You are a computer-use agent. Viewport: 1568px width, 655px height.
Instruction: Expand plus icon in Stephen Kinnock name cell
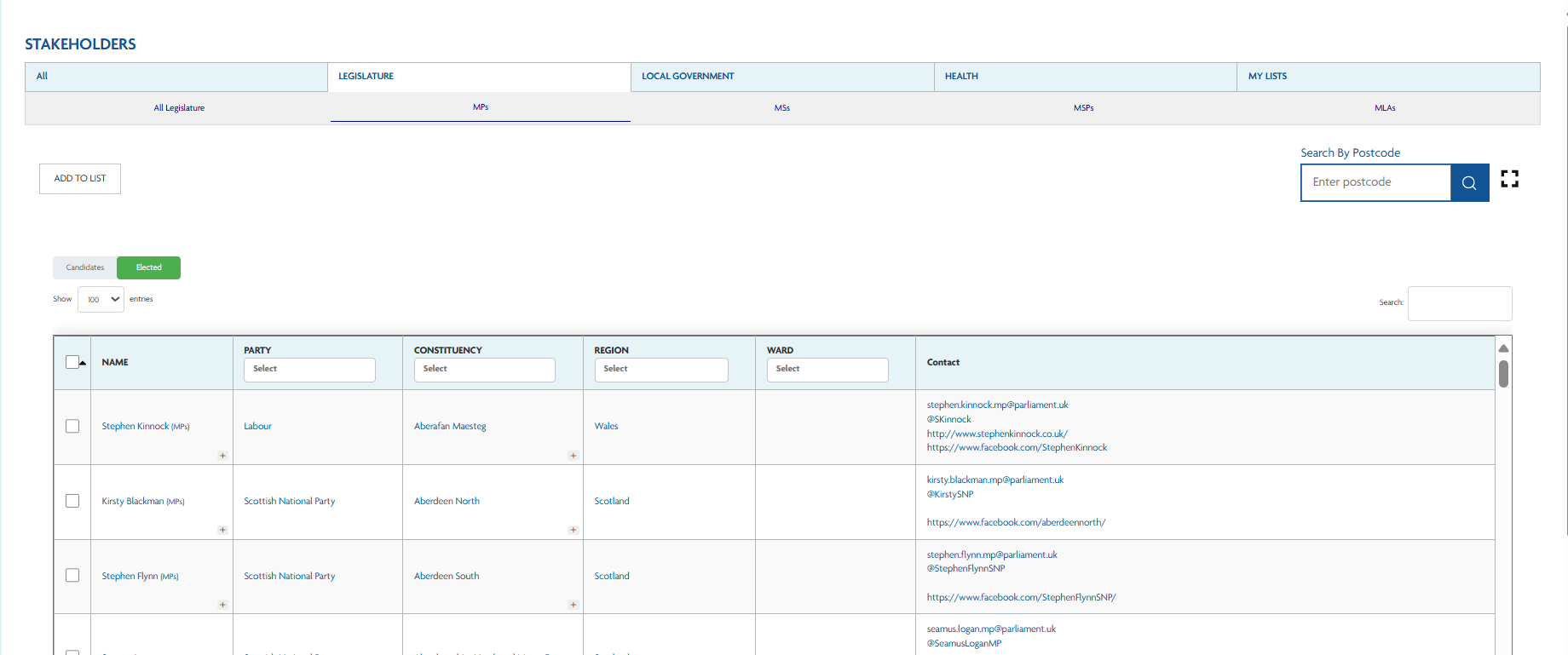[x=222, y=456]
